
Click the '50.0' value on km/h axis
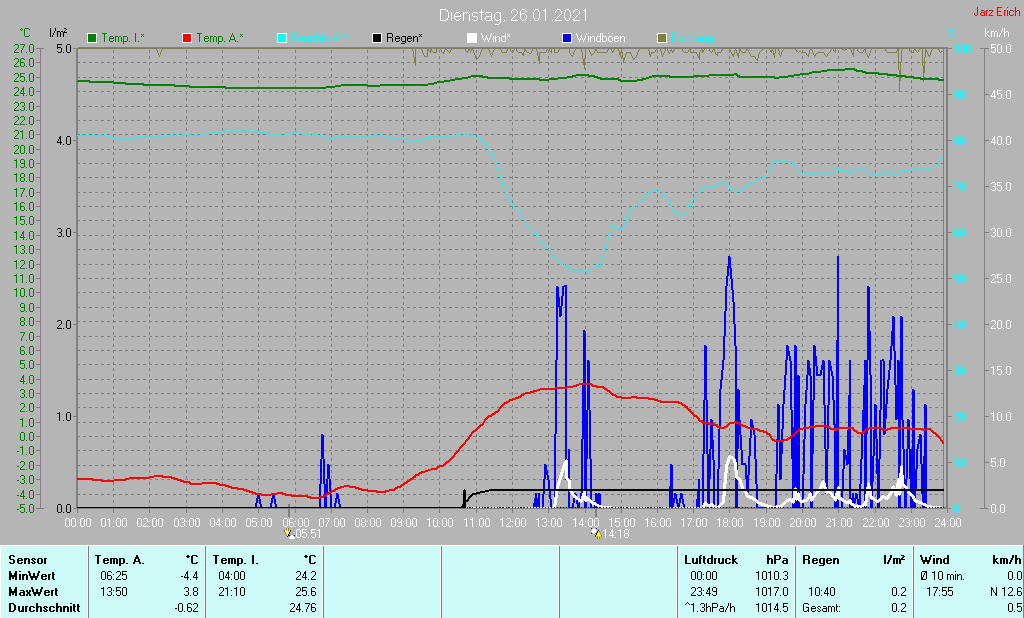[1001, 48]
